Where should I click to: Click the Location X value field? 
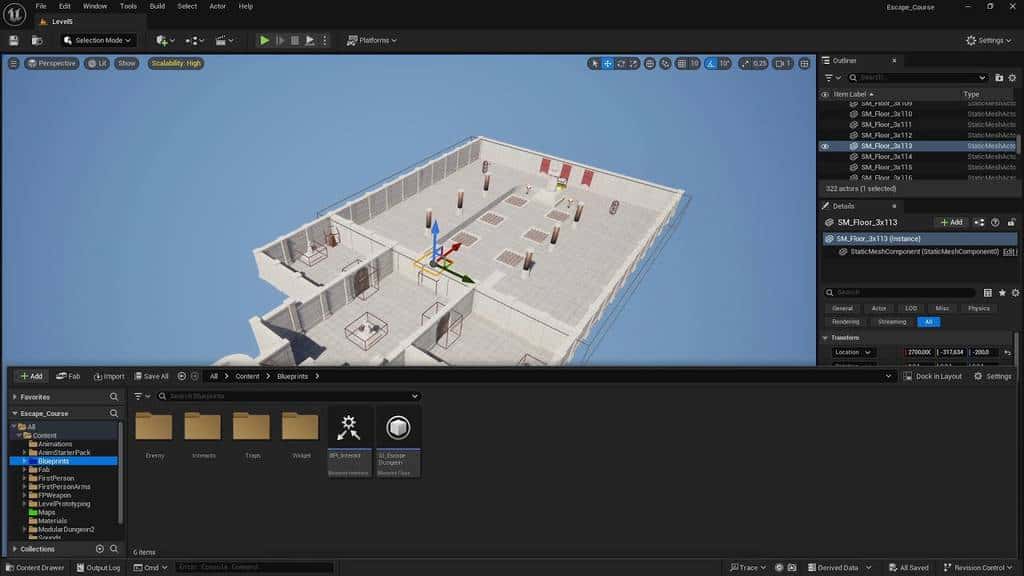pos(920,353)
